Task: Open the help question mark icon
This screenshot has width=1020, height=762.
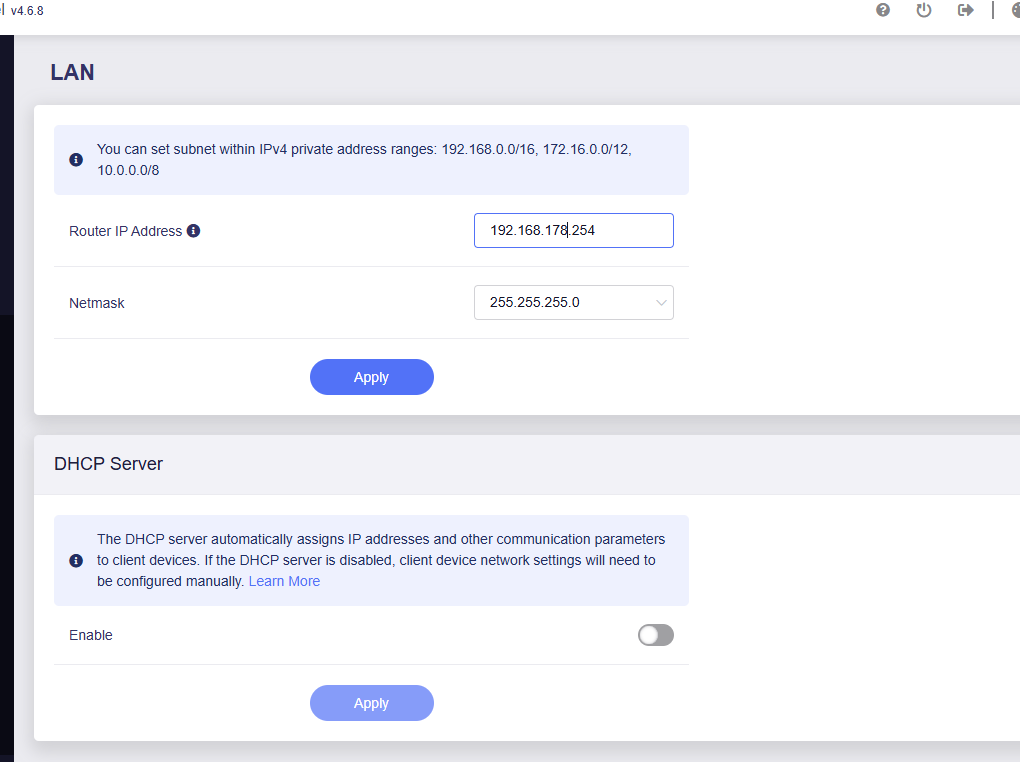Action: point(883,10)
